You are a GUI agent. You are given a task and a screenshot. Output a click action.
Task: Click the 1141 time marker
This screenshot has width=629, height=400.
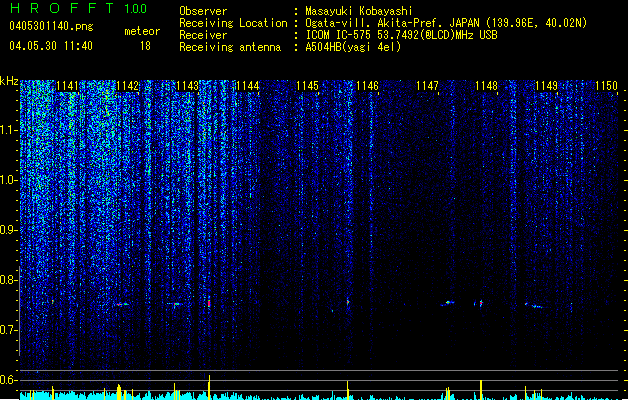(x=67, y=86)
